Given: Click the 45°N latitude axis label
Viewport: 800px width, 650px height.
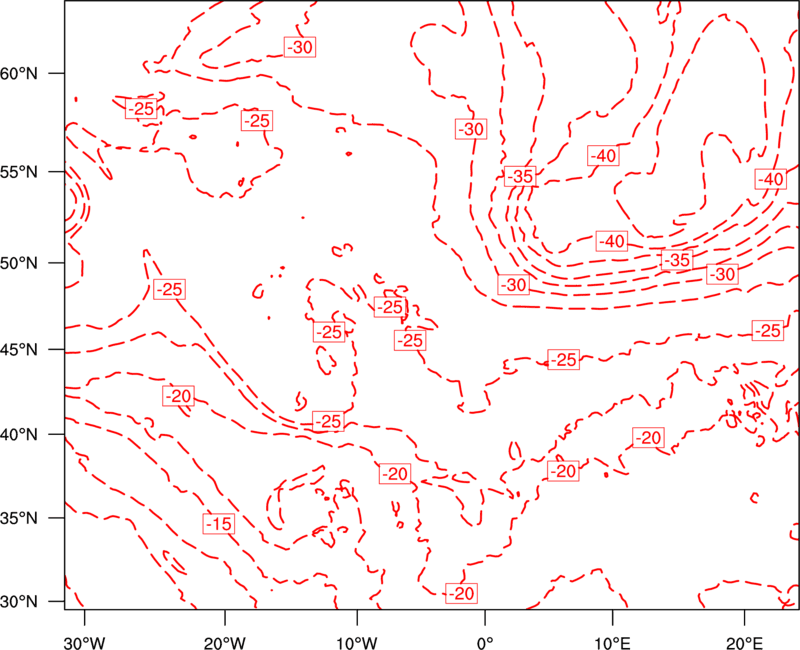Looking at the screenshot, I should [x=19, y=349].
